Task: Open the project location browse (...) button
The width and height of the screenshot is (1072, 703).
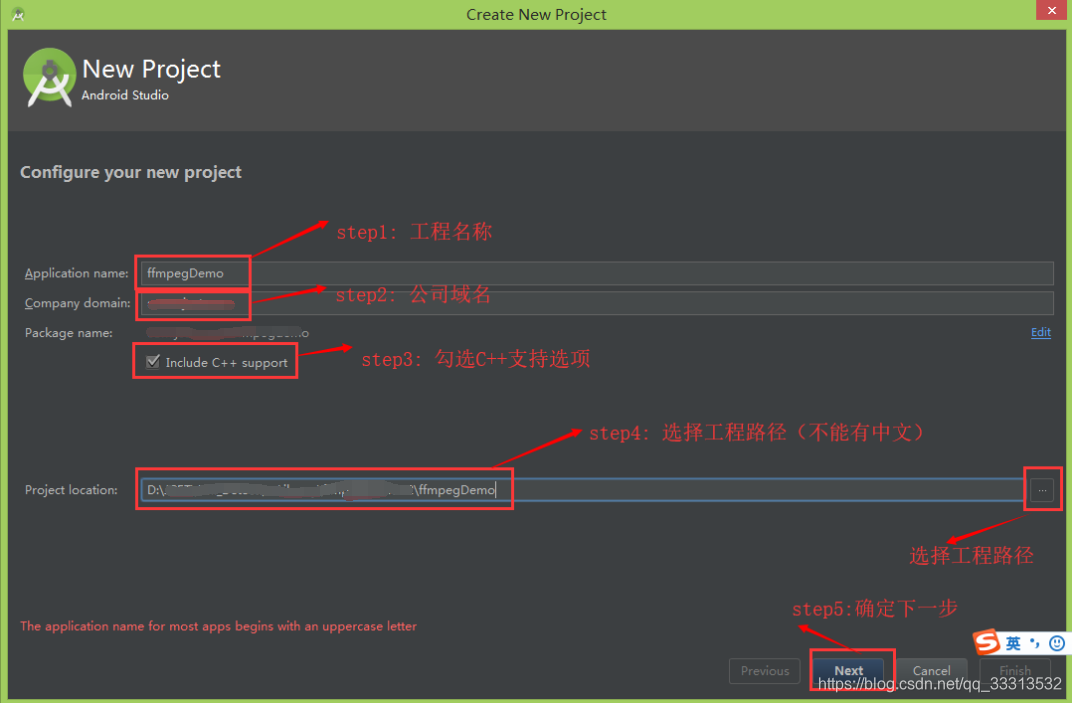Action: [x=1042, y=490]
